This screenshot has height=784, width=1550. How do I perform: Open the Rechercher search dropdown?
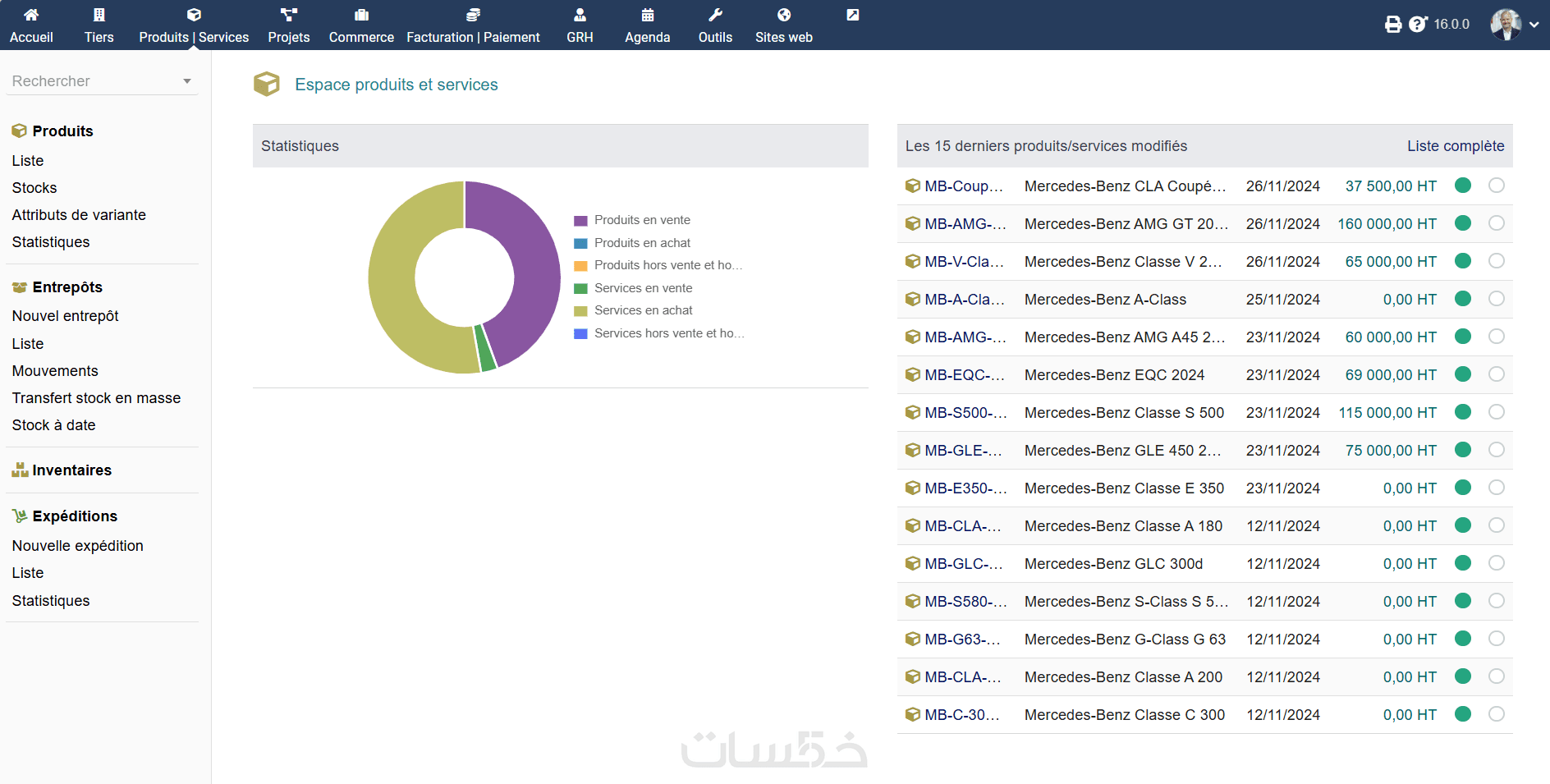coord(103,81)
